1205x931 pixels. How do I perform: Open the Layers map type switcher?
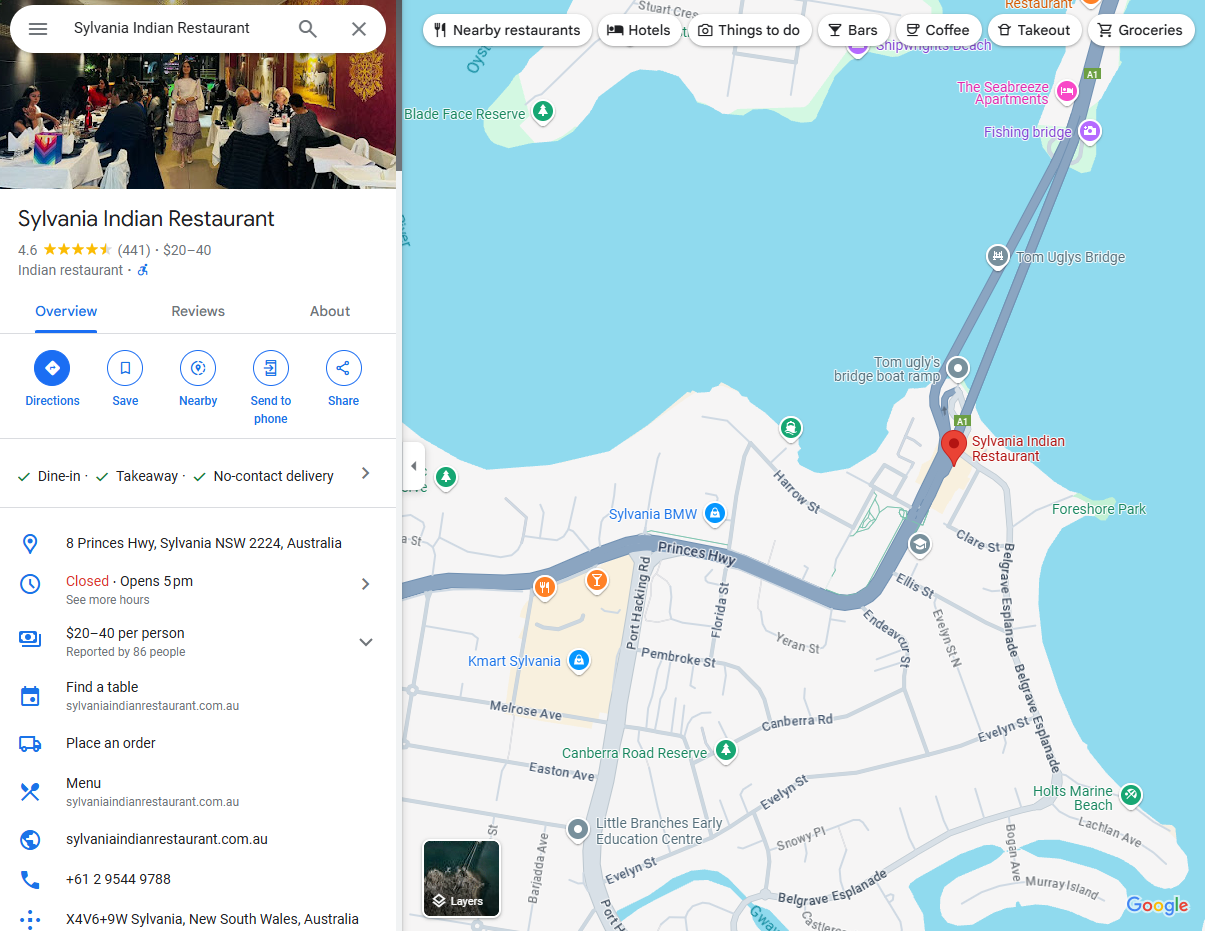[x=461, y=878]
